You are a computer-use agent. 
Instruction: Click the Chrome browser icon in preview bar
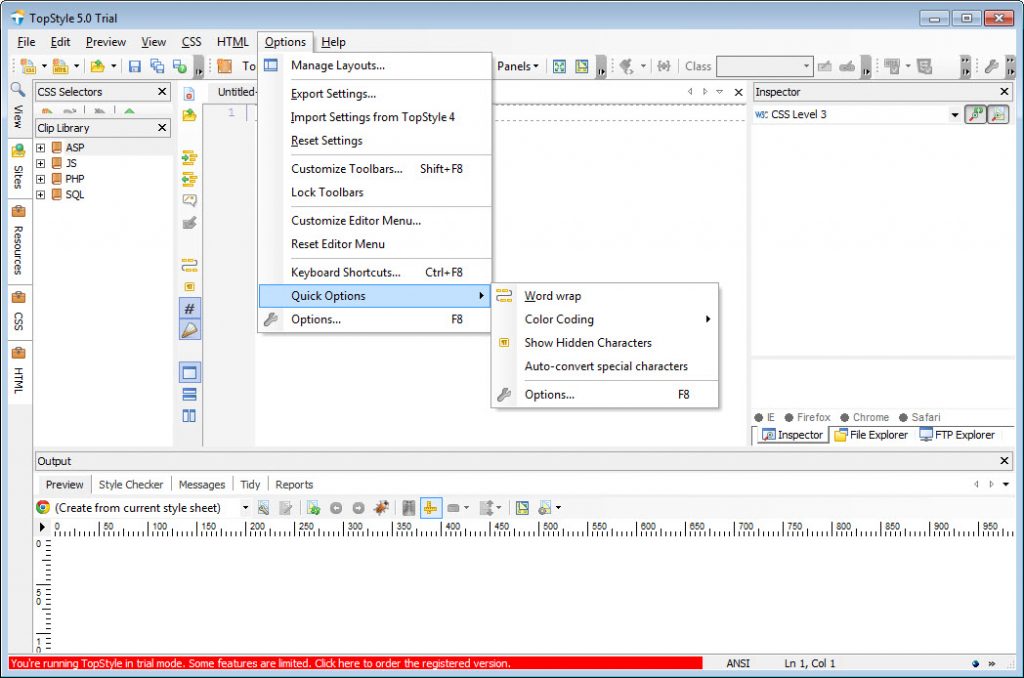click(43, 508)
